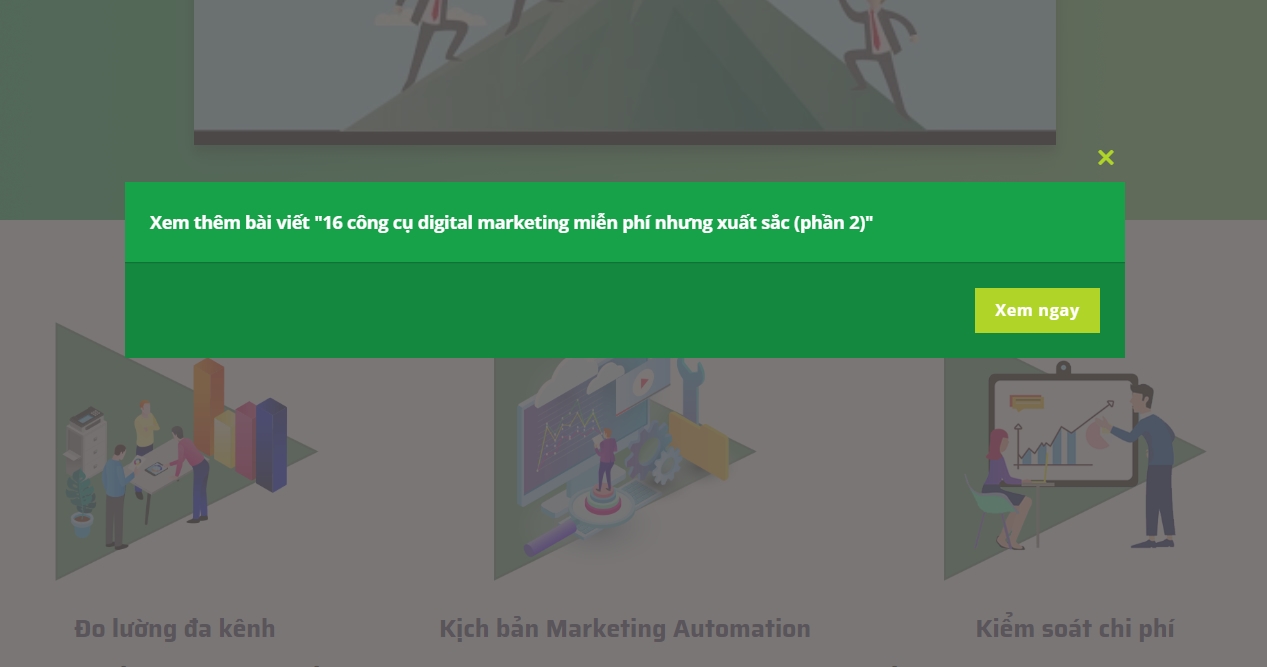Click the seated woman with purple top
The image size is (1267, 667).
pos(1005,488)
